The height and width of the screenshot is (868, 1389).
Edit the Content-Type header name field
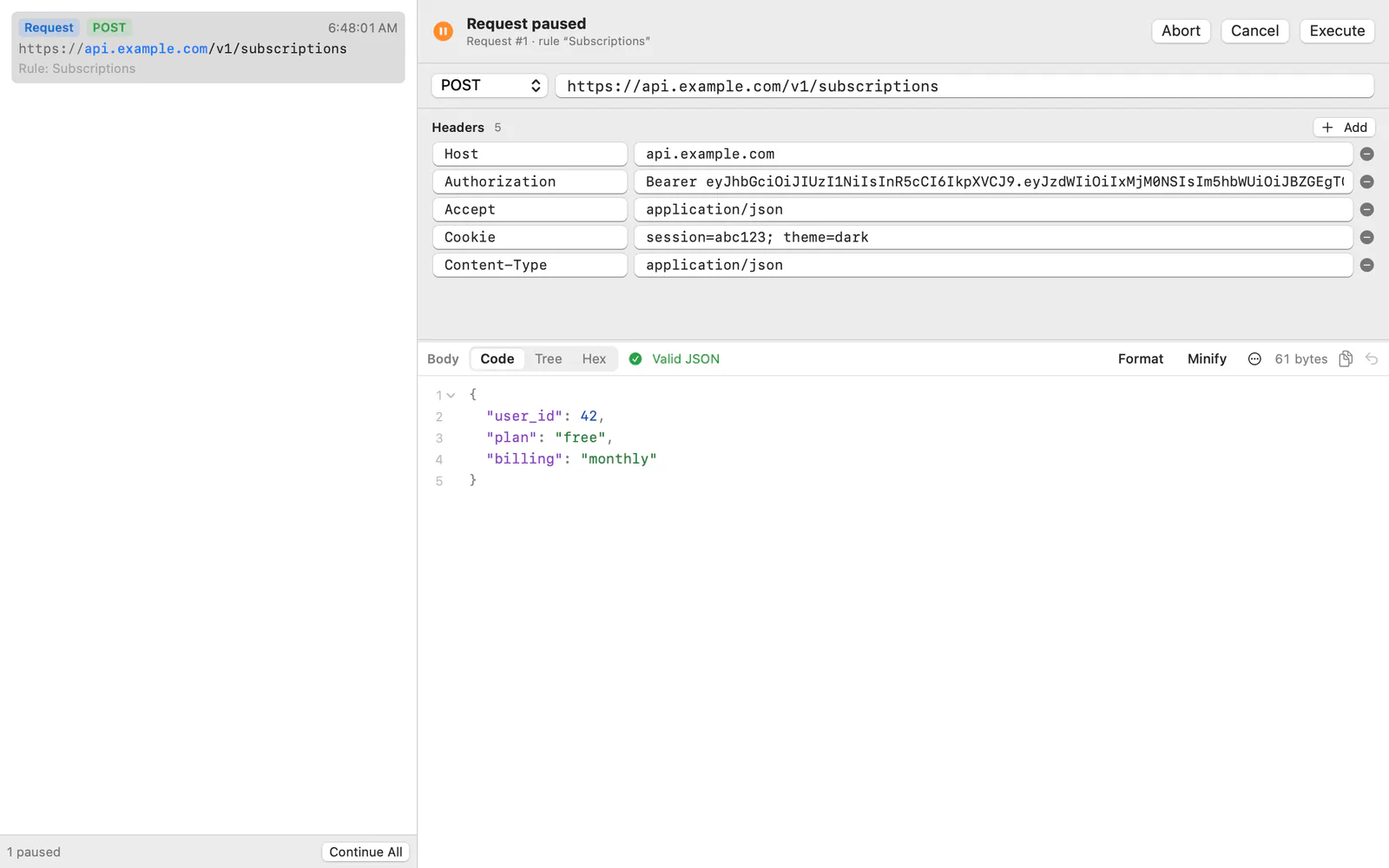click(530, 265)
